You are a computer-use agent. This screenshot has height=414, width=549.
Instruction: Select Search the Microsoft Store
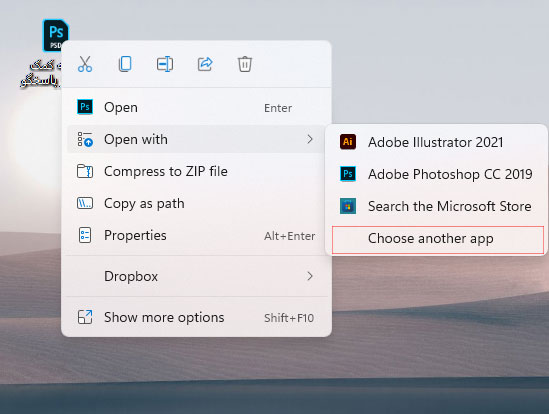(x=437, y=206)
